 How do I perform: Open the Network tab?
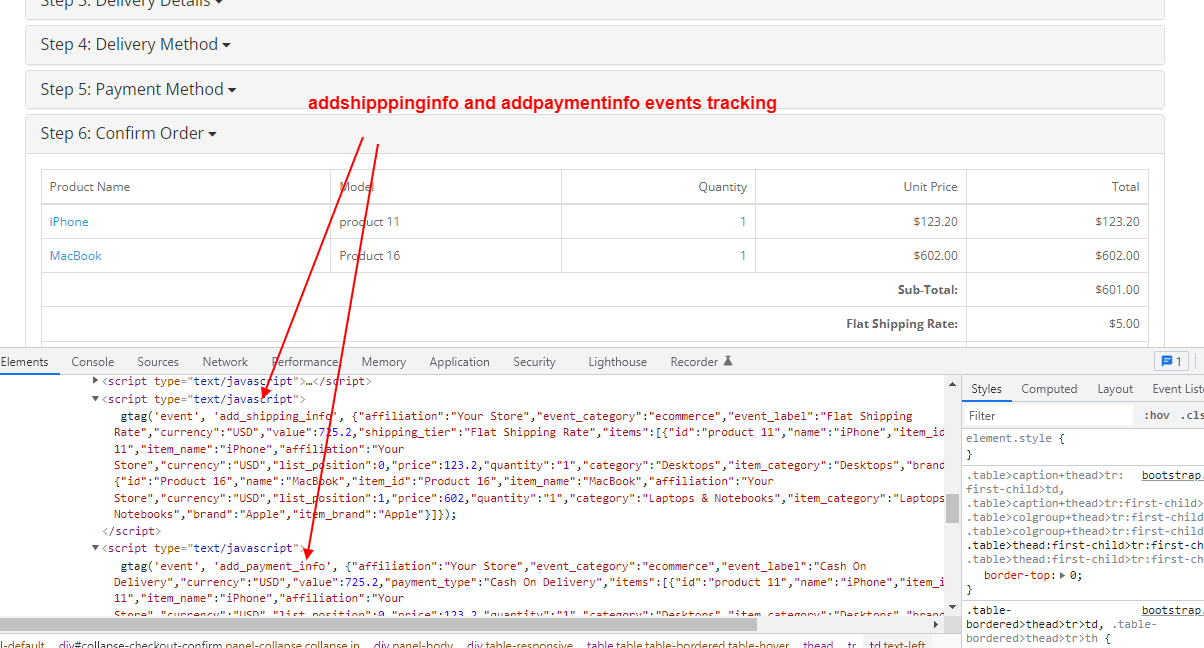(x=225, y=362)
